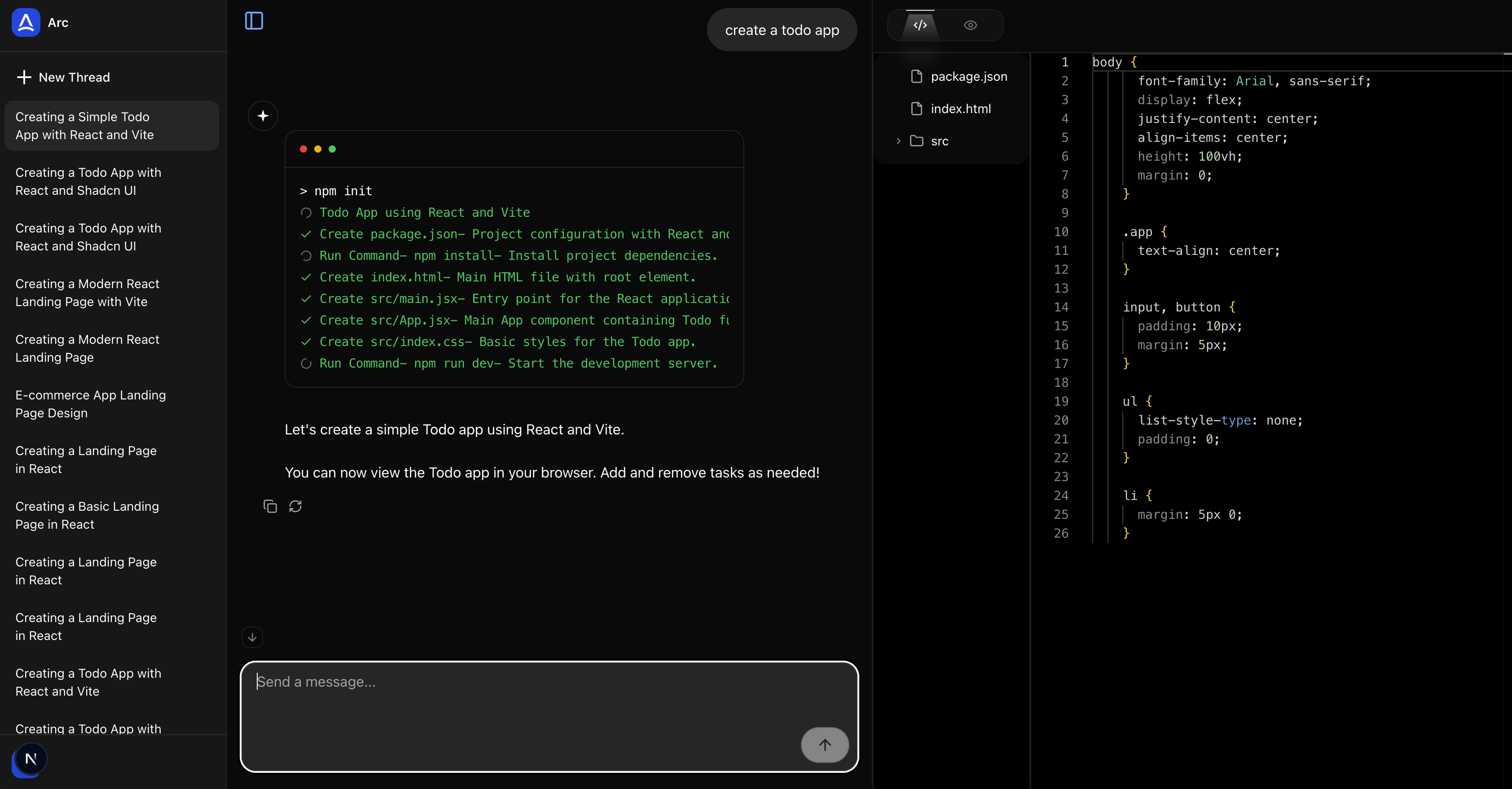
Task: Toggle the green checkmark step for index.html
Action: tap(306, 277)
